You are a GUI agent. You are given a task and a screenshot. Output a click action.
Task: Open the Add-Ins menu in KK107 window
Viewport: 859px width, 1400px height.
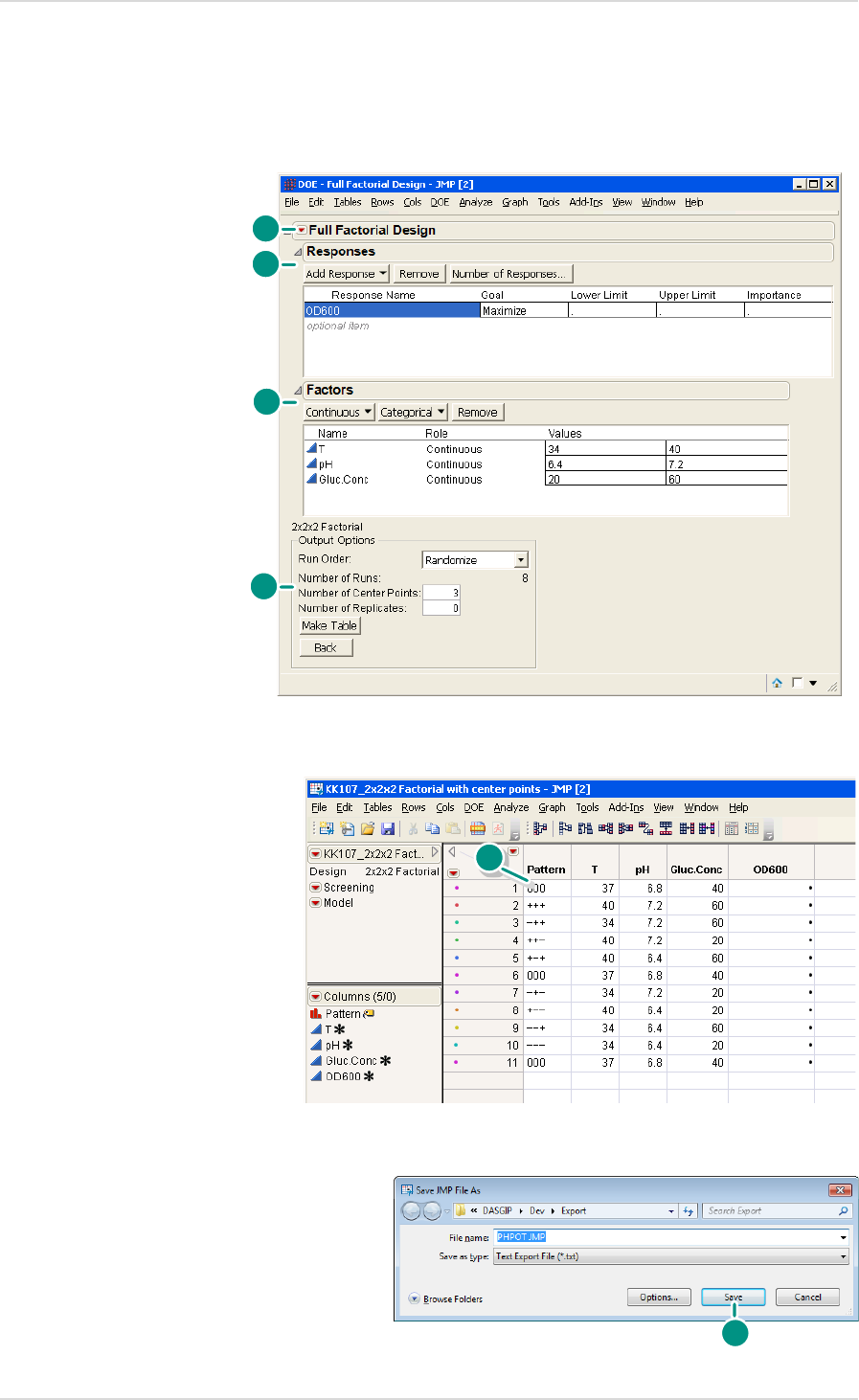pos(626,807)
